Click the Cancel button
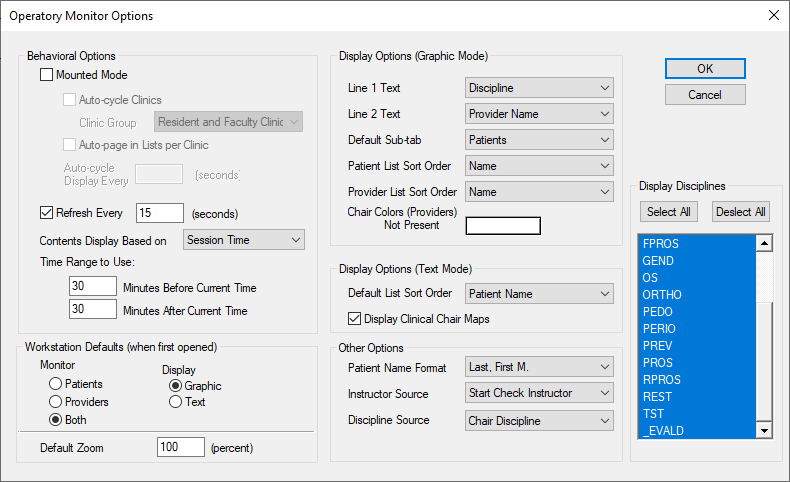The width and height of the screenshot is (790, 482). 705,95
